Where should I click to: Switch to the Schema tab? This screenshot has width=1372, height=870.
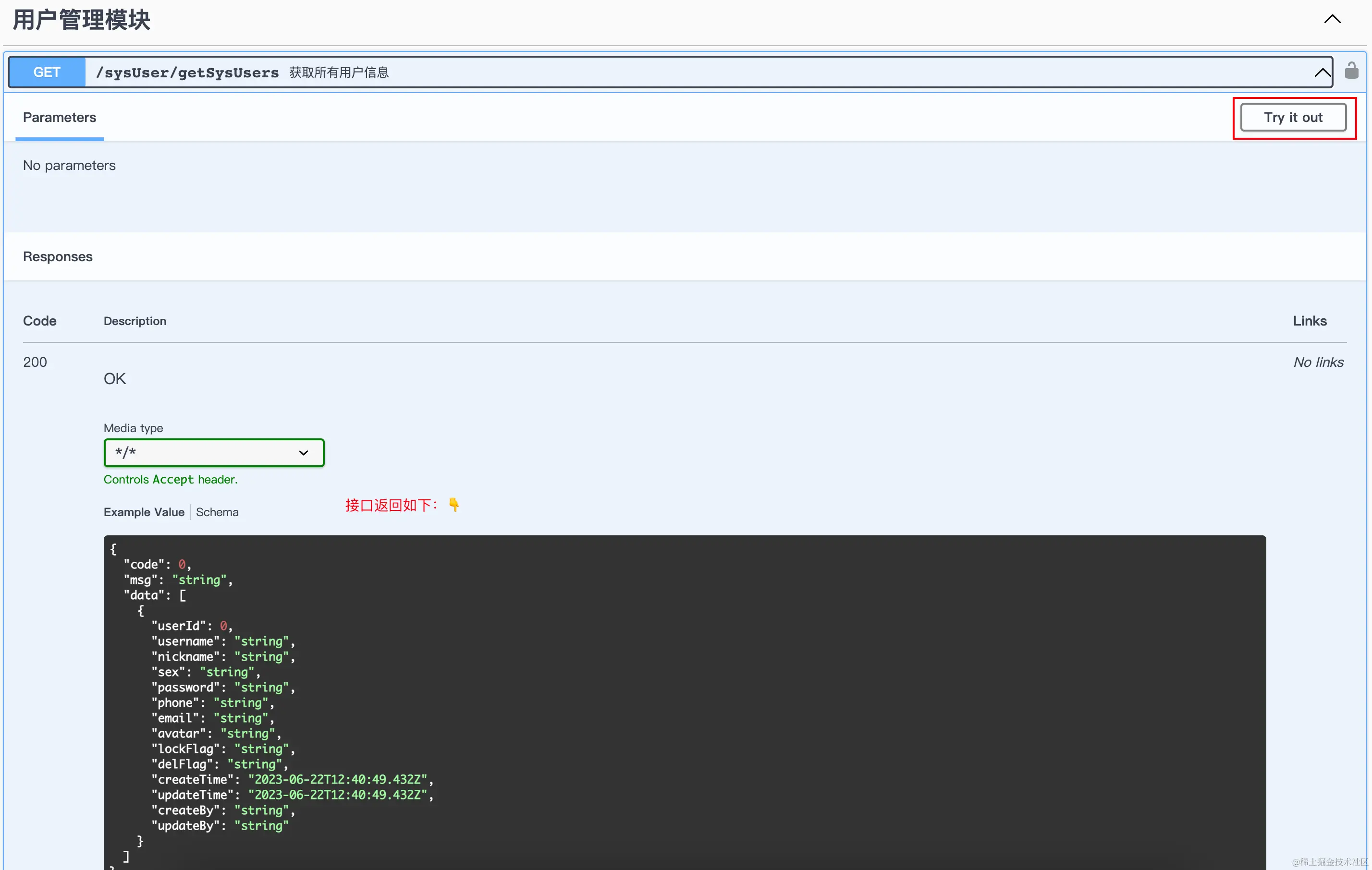(217, 512)
